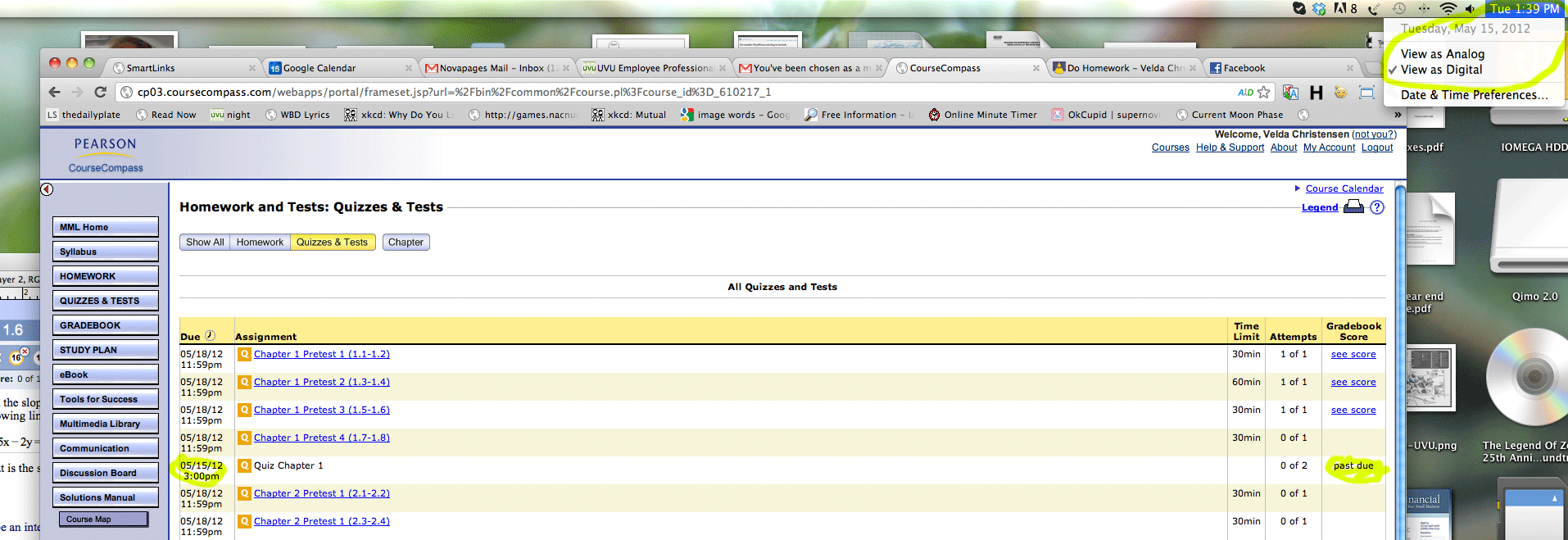Click see score for Chapter 1 Pretest 2
The height and width of the screenshot is (540, 1568).
[1353, 382]
